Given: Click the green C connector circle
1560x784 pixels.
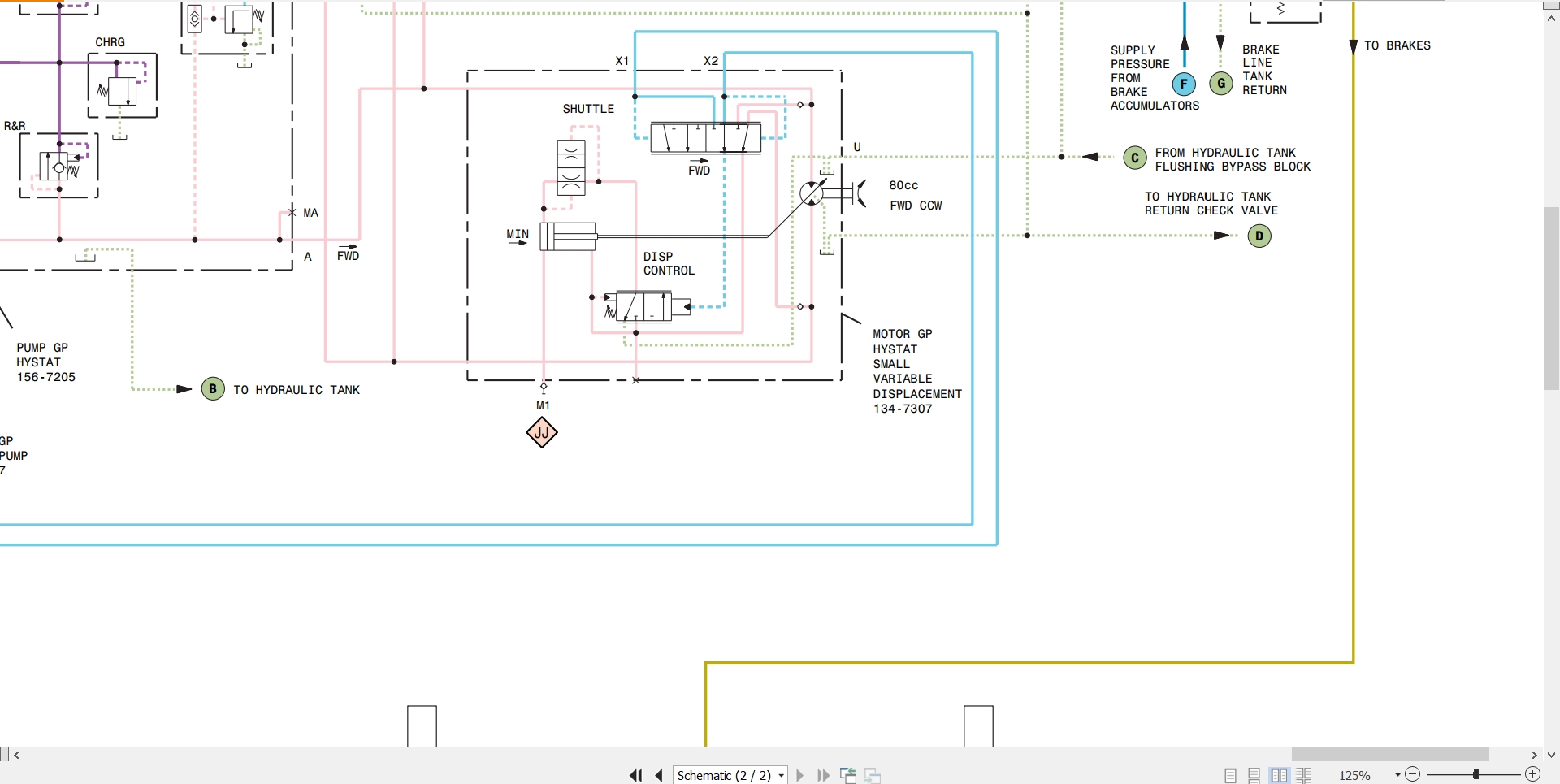Looking at the screenshot, I should pos(1135,158).
